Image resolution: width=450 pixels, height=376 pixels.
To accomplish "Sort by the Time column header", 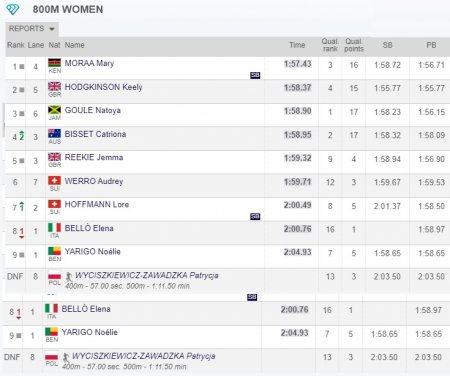I will [x=297, y=45].
